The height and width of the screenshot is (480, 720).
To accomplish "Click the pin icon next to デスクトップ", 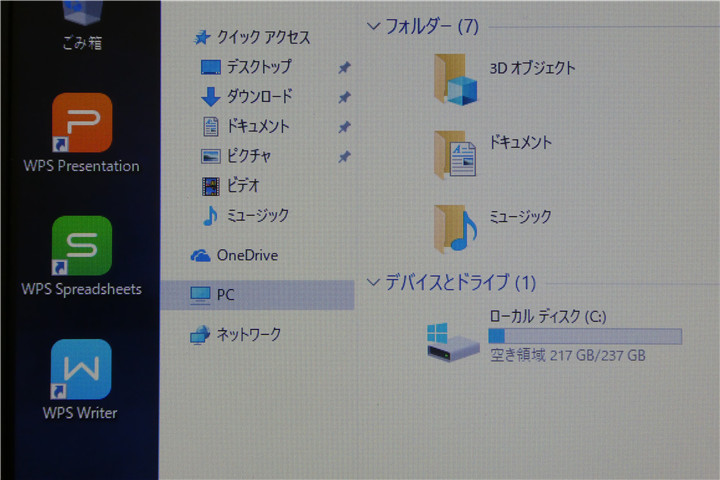I will pyautogui.click(x=344, y=68).
